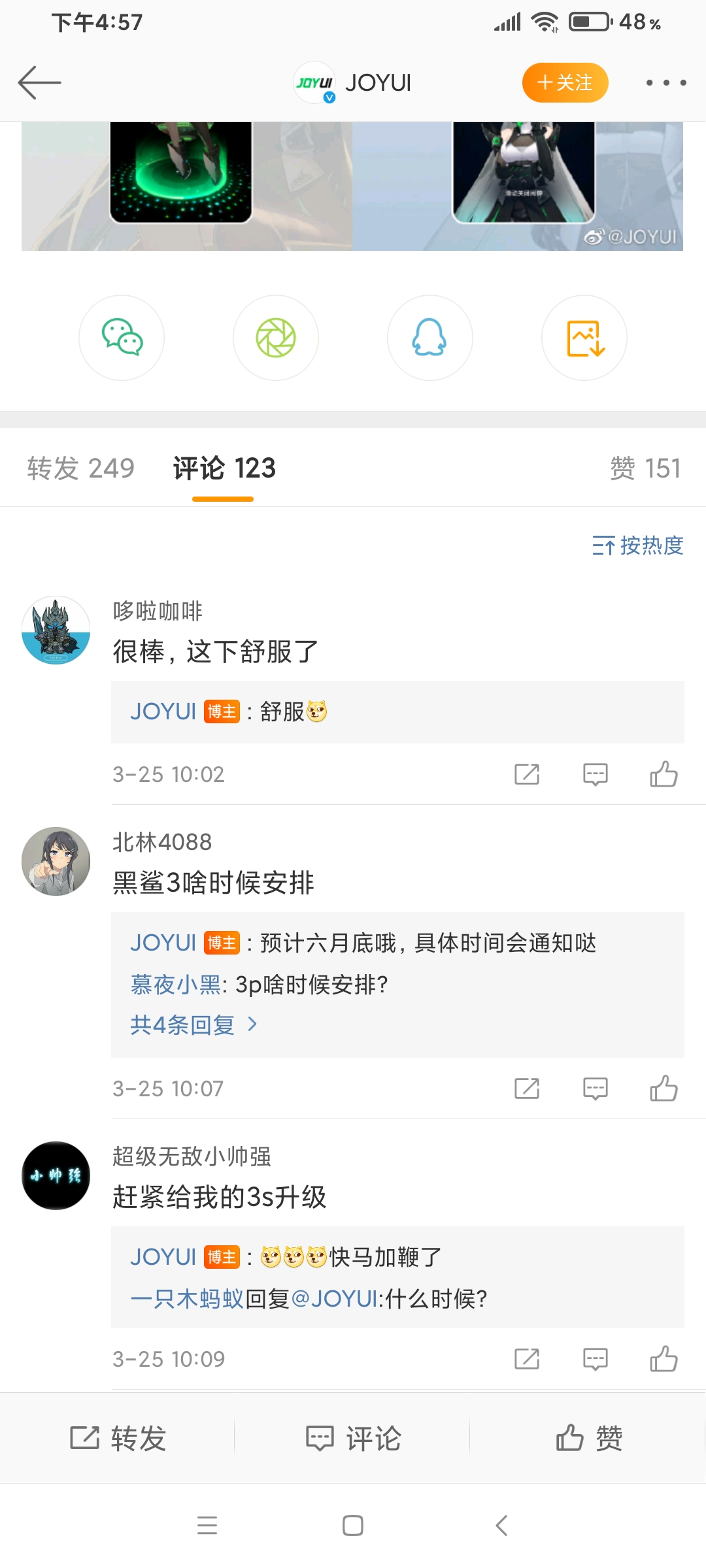Switch to the 赞 151 tab
The image size is (706, 1568).
click(645, 468)
